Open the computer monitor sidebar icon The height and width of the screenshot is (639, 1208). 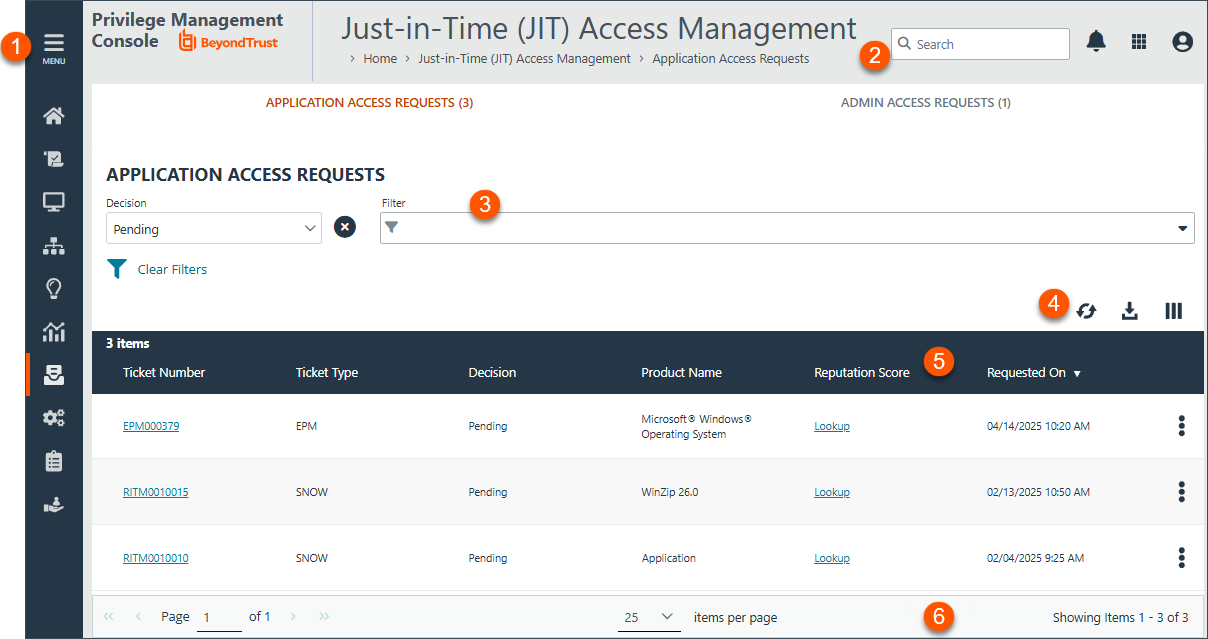[54, 203]
